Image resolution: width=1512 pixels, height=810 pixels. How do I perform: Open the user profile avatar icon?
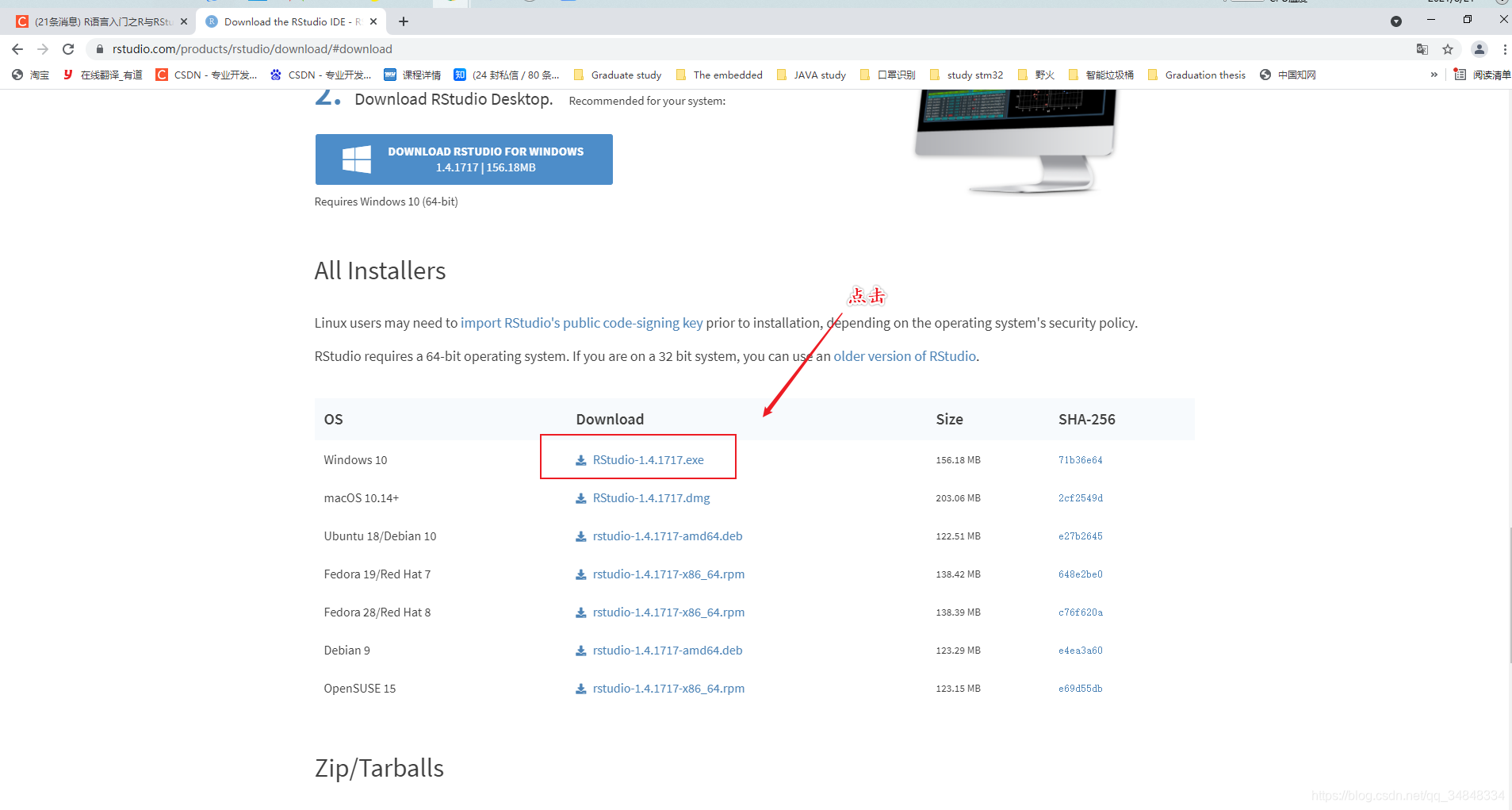click(x=1479, y=49)
